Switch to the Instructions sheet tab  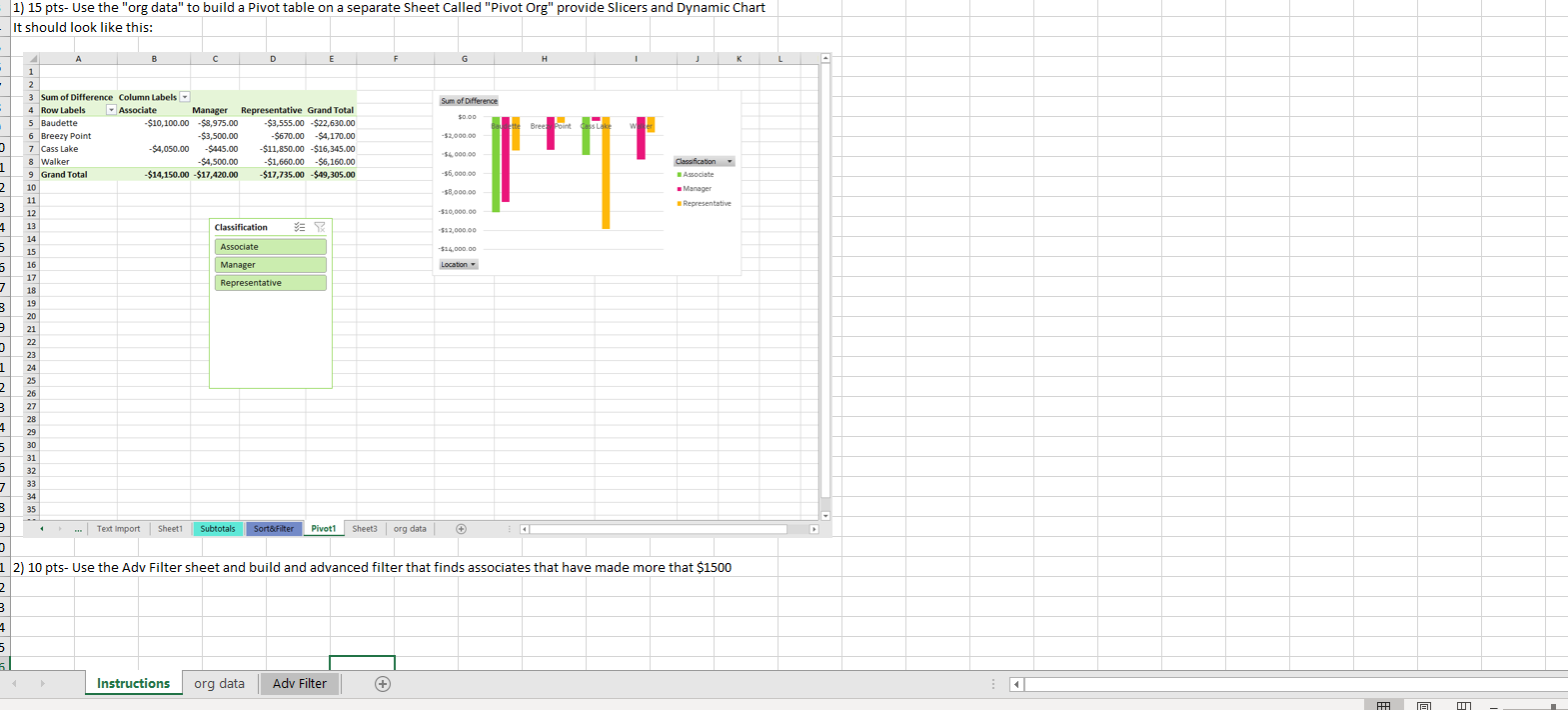click(x=134, y=684)
